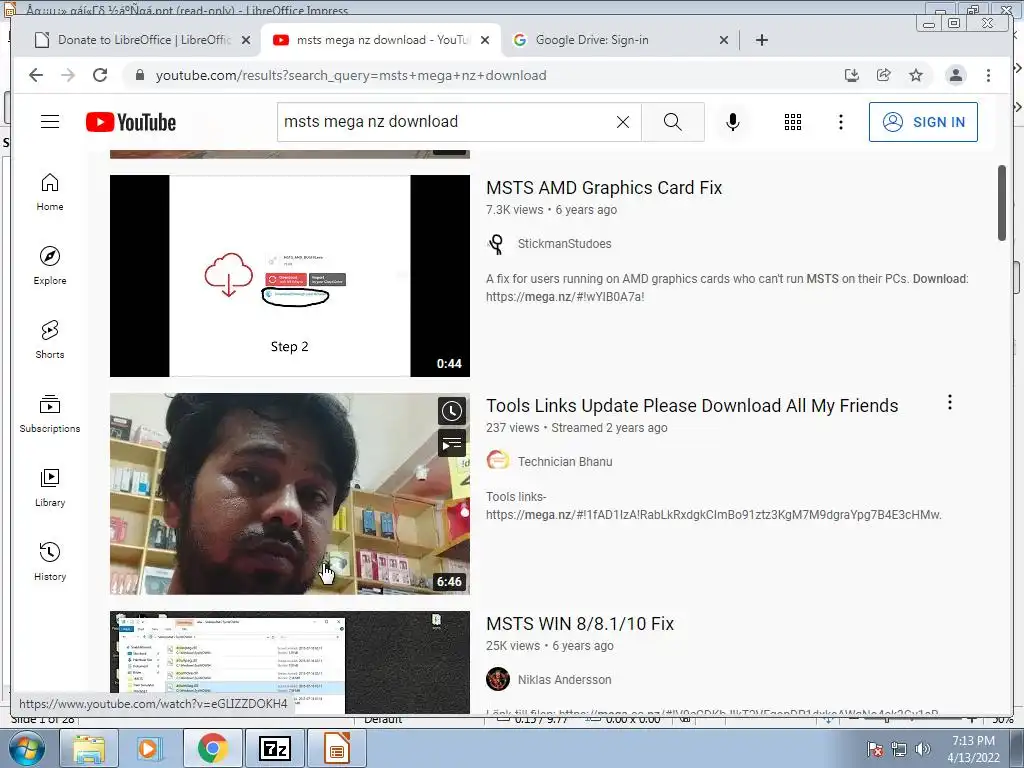Open the YouTube apps grid icon
The image size is (1024, 768).
(x=793, y=122)
